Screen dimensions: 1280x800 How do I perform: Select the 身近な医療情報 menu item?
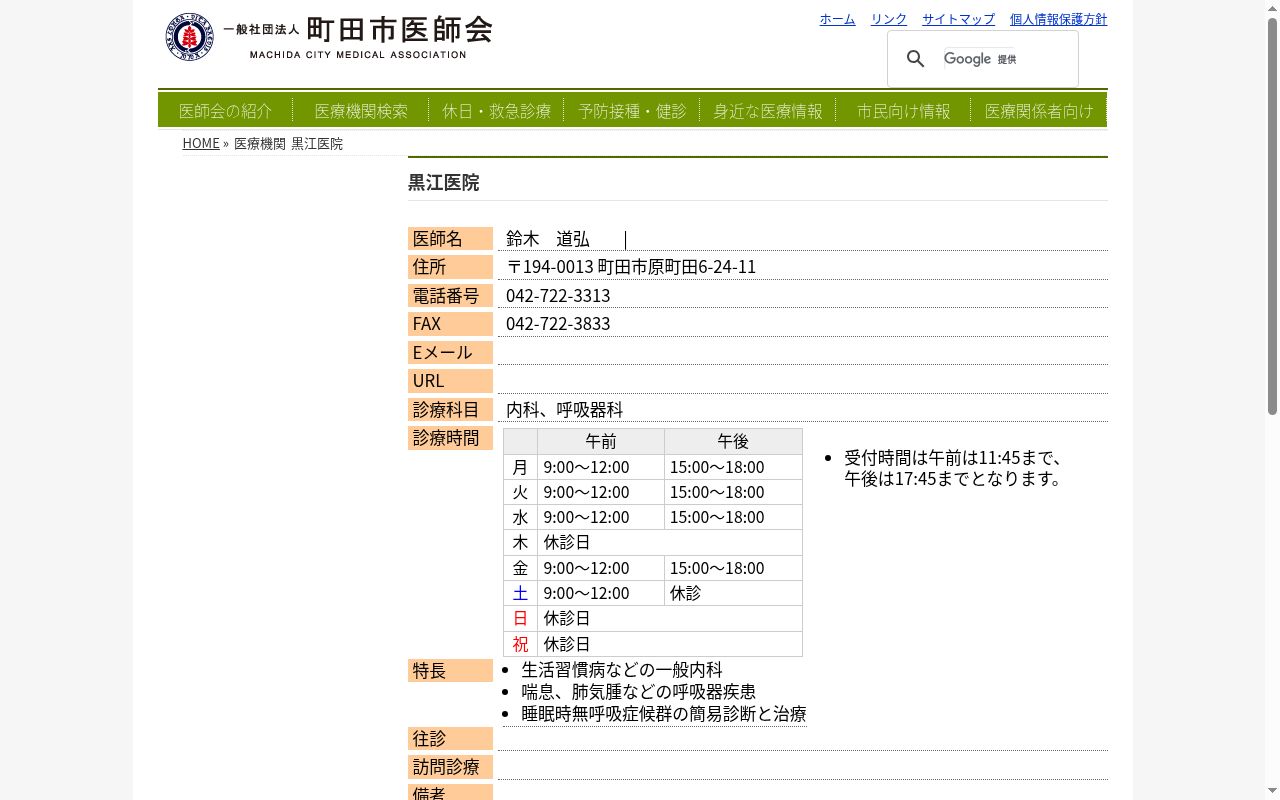coord(768,111)
